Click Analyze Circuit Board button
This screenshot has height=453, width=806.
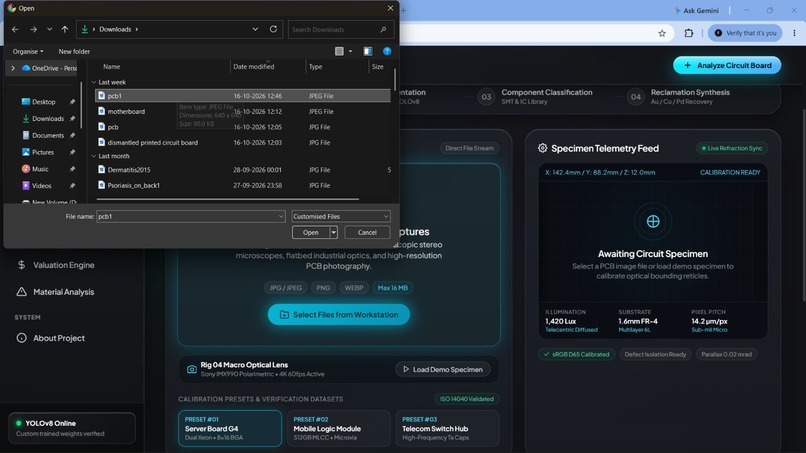(x=727, y=65)
